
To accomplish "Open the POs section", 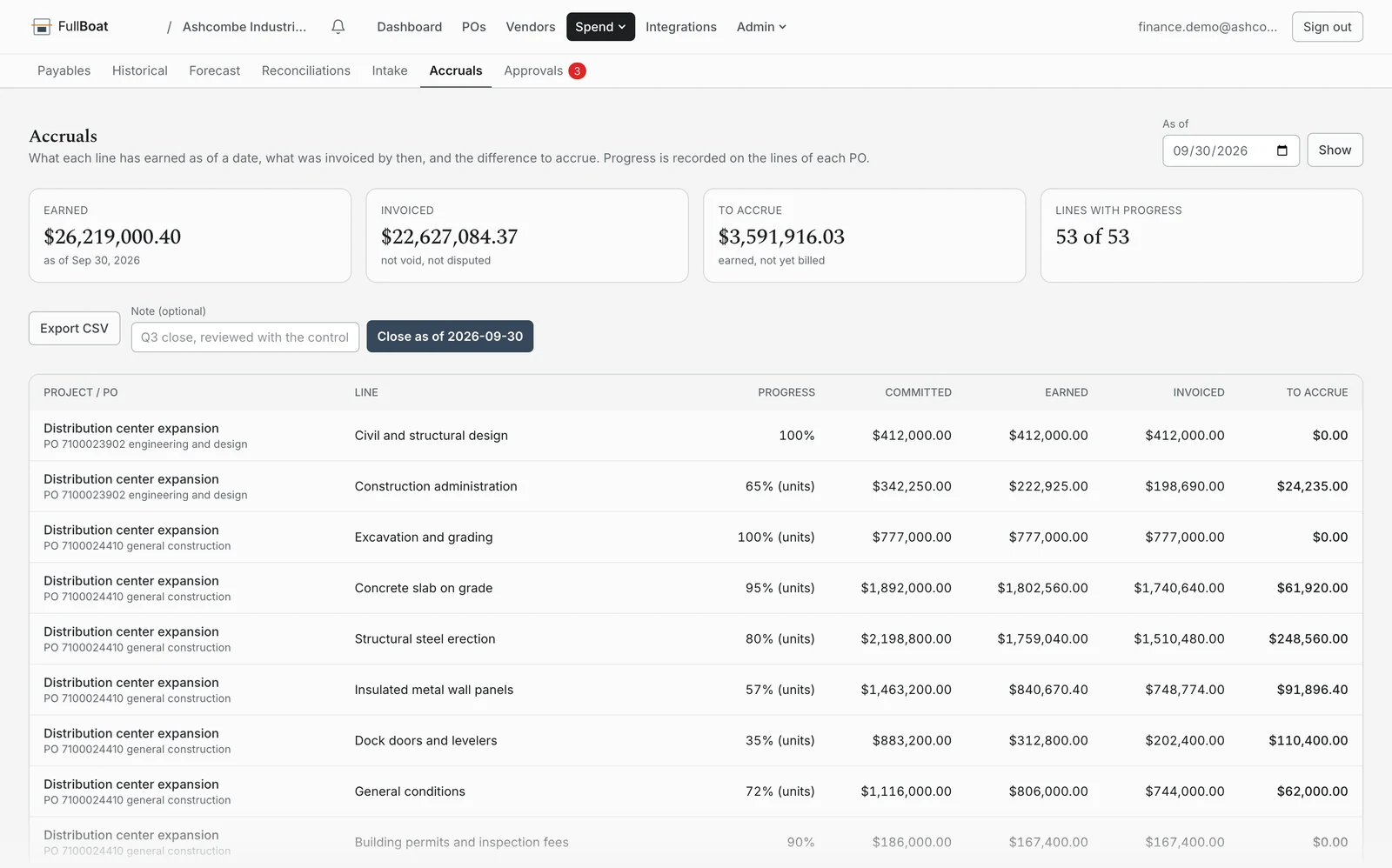I will point(474,27).
